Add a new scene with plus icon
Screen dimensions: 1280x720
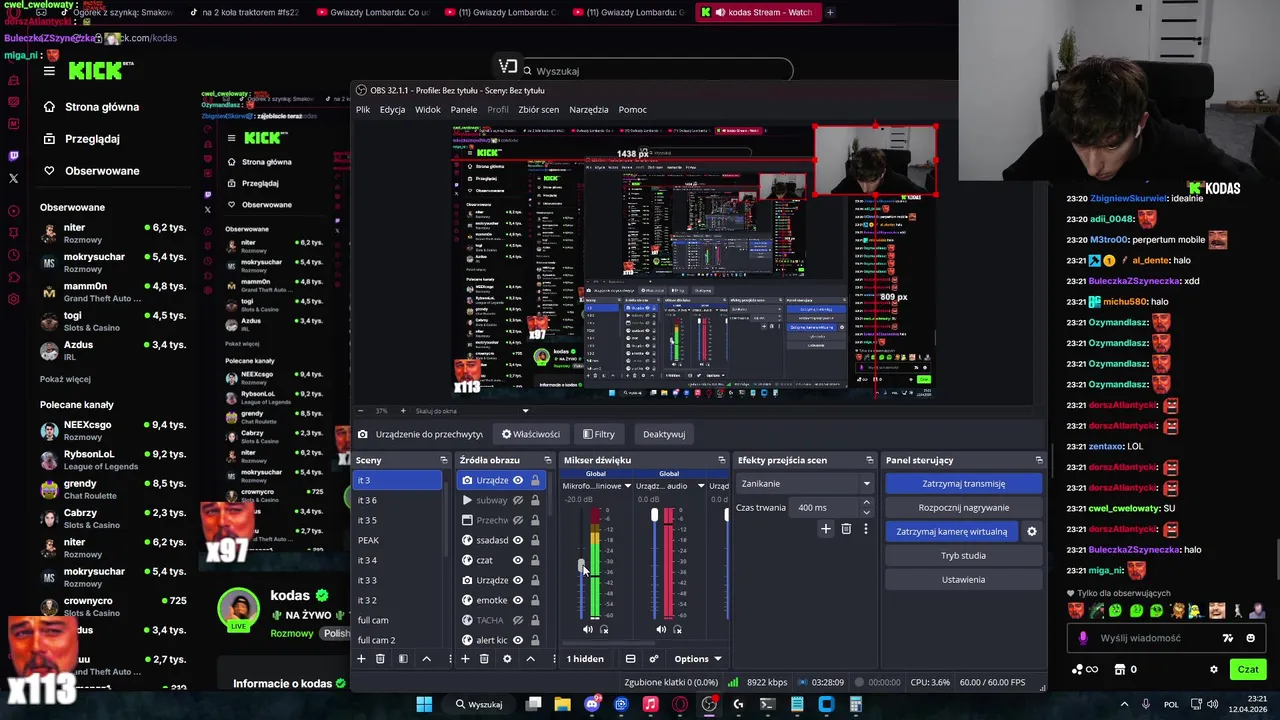pos(361,659)
